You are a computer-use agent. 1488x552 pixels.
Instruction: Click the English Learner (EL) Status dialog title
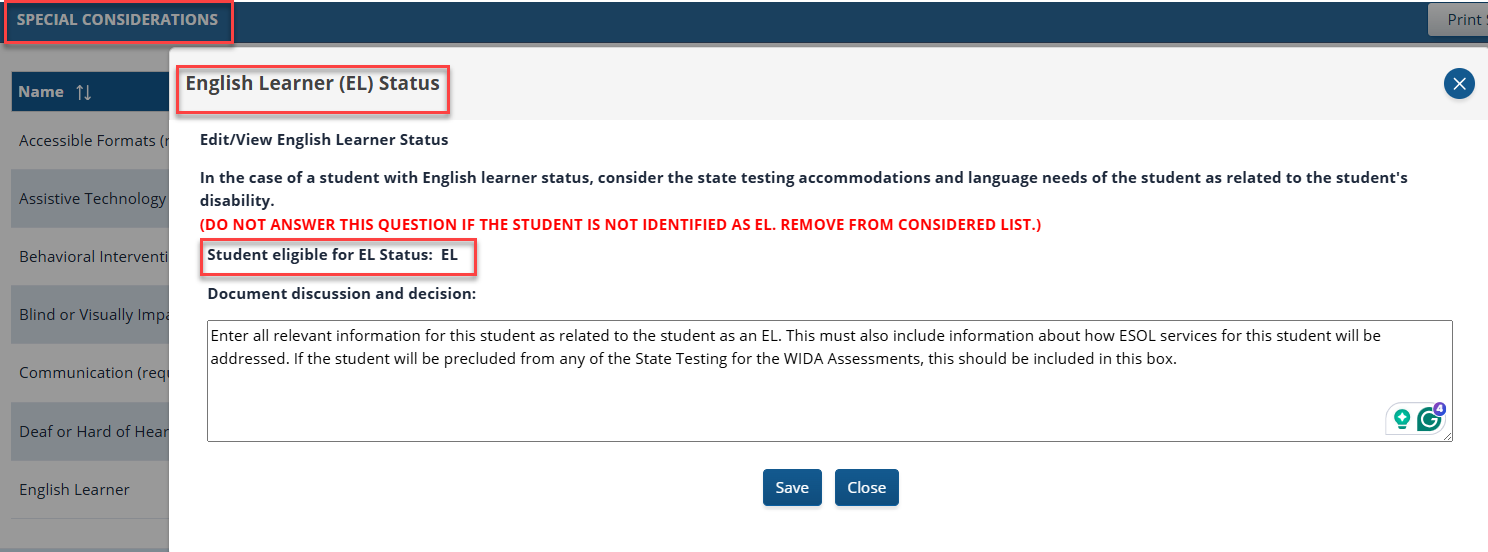tap(313, 84)
